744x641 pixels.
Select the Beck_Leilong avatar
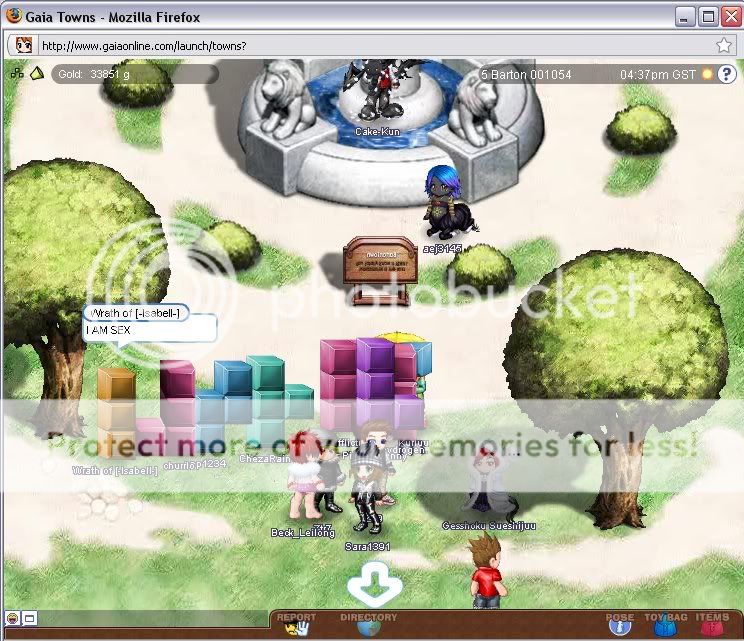[x=305, y=477]
